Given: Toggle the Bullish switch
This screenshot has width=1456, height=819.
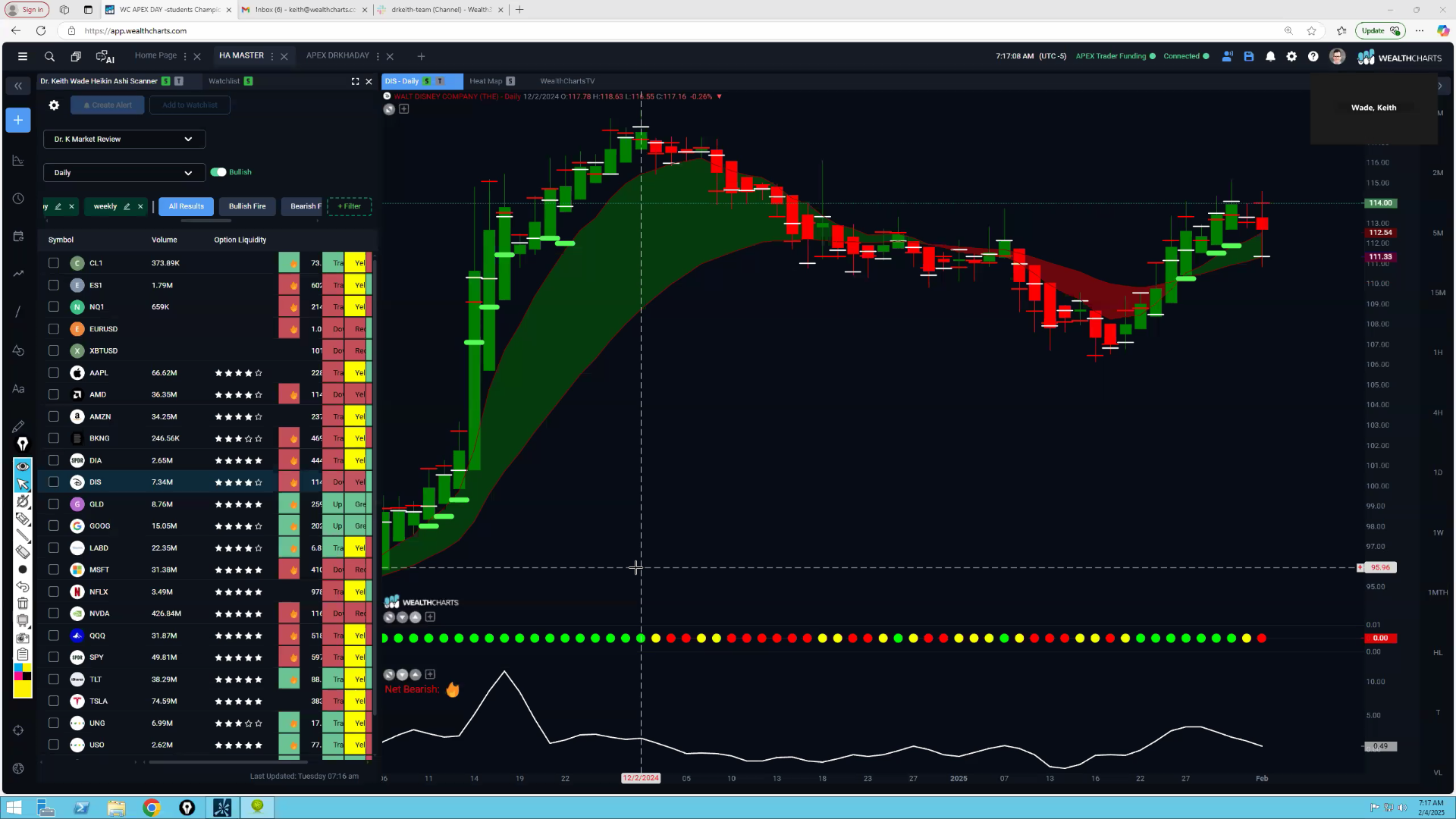Looking at the screenshot, I should [218, 172].
